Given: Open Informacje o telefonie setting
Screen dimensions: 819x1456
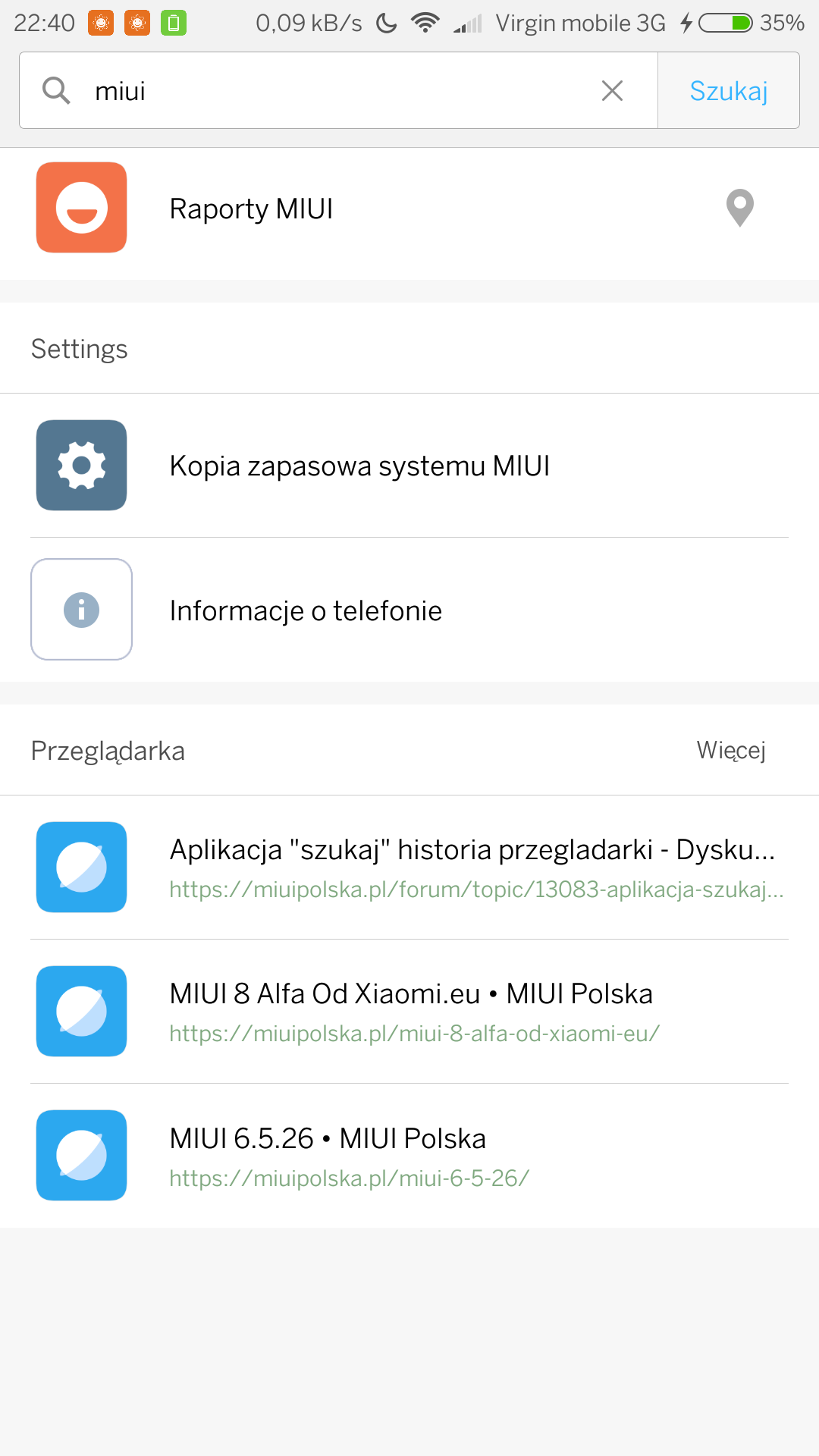Looking at the screenshot, I should coord(306,610).
